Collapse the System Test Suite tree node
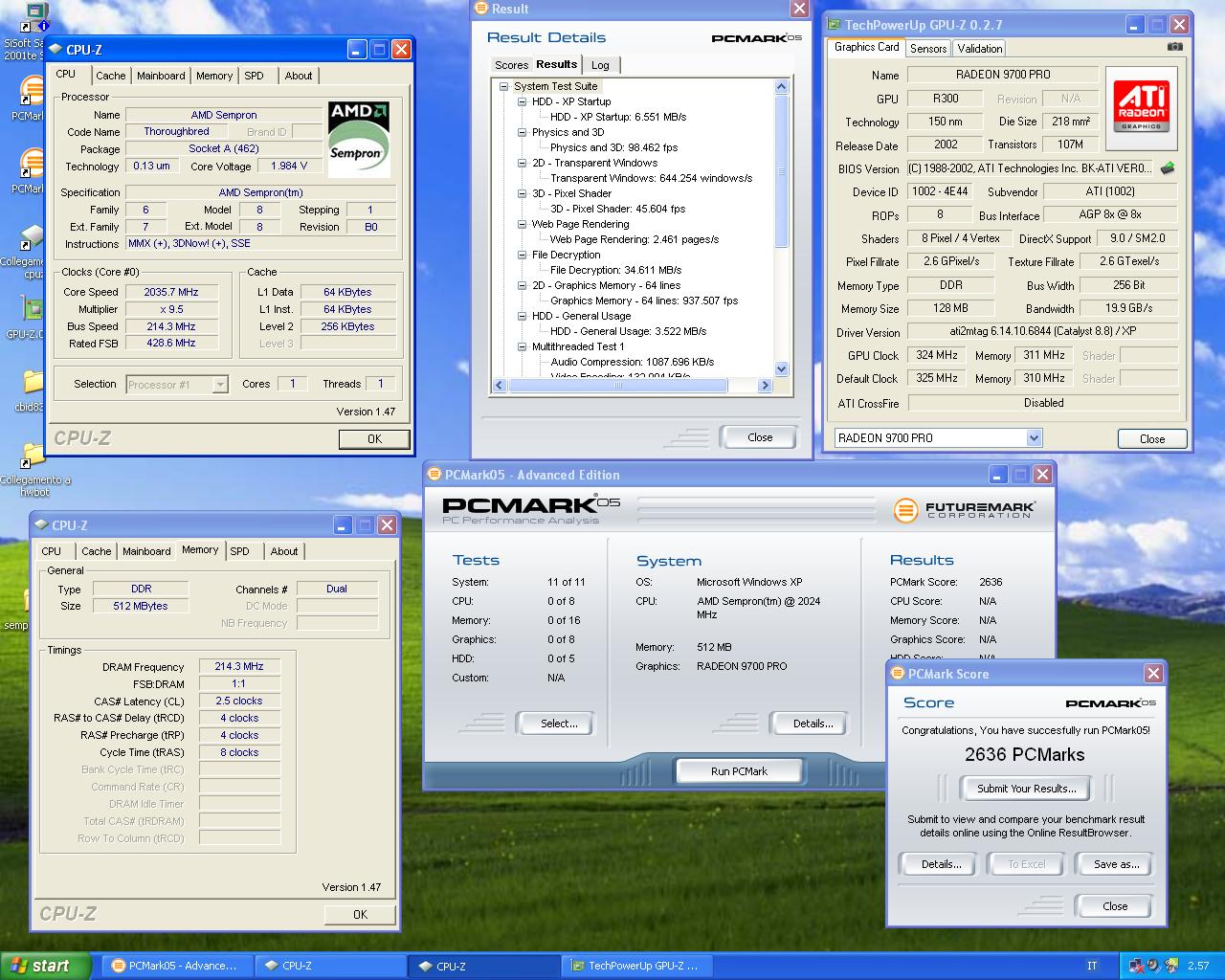 click(x=503, y=86)
